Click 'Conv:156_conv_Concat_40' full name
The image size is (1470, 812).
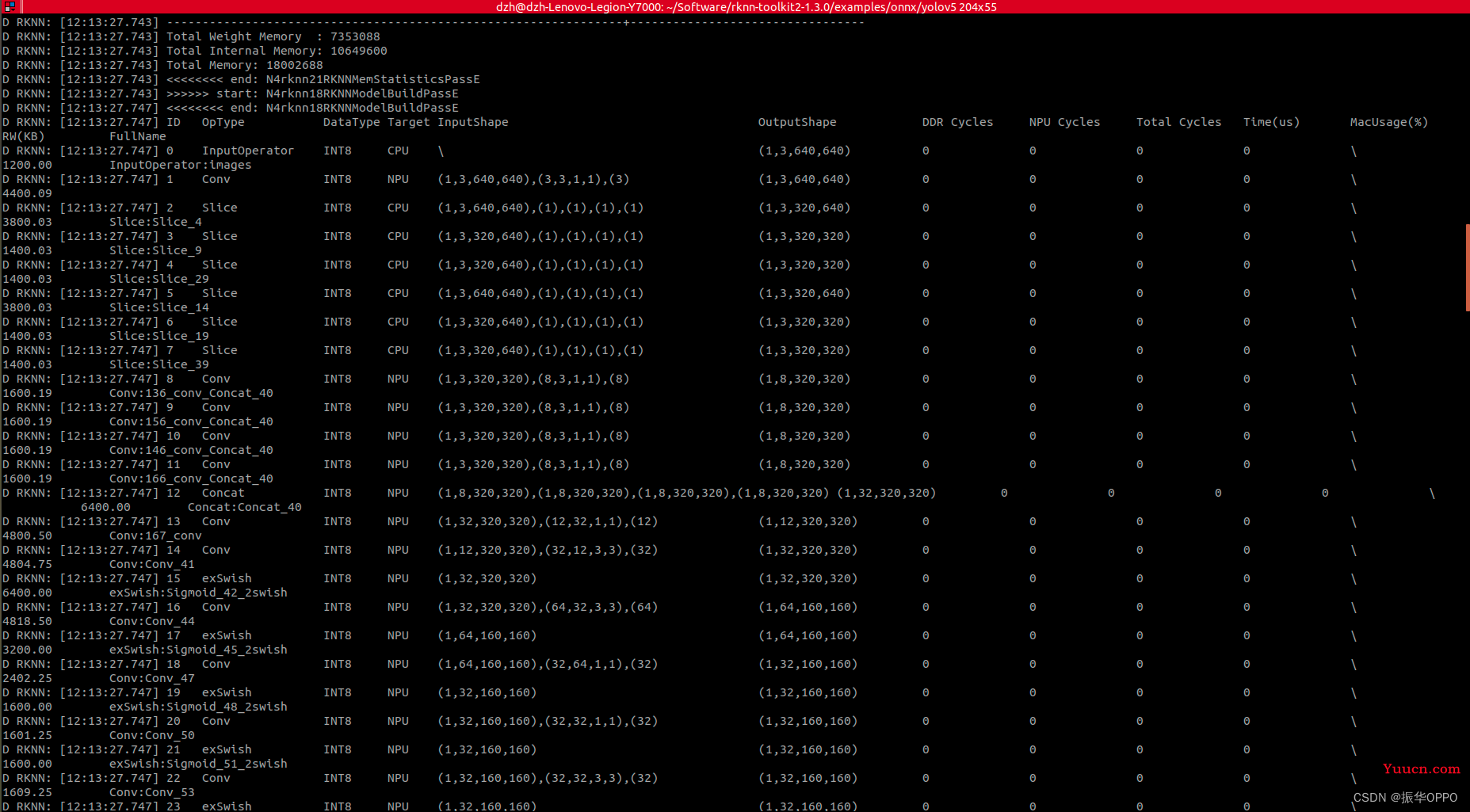click(191, 421)
